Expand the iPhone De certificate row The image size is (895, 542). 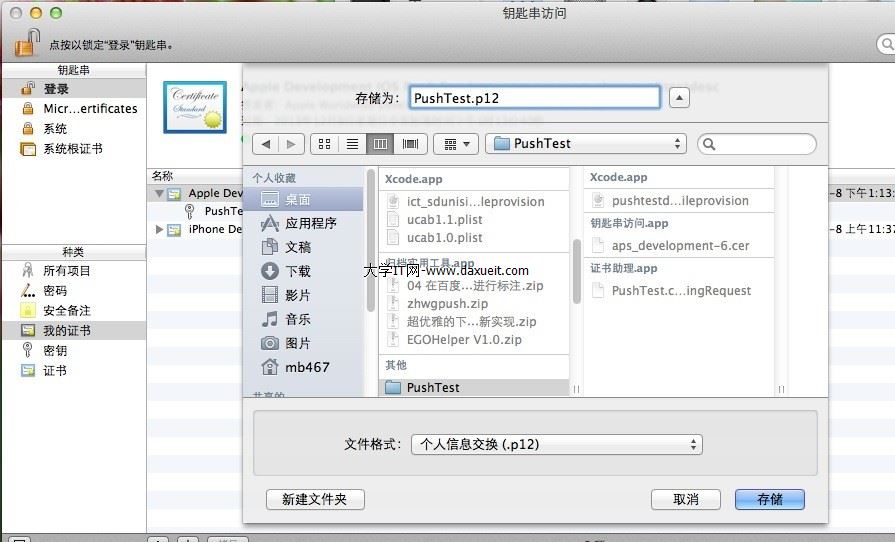pos(159,229)
